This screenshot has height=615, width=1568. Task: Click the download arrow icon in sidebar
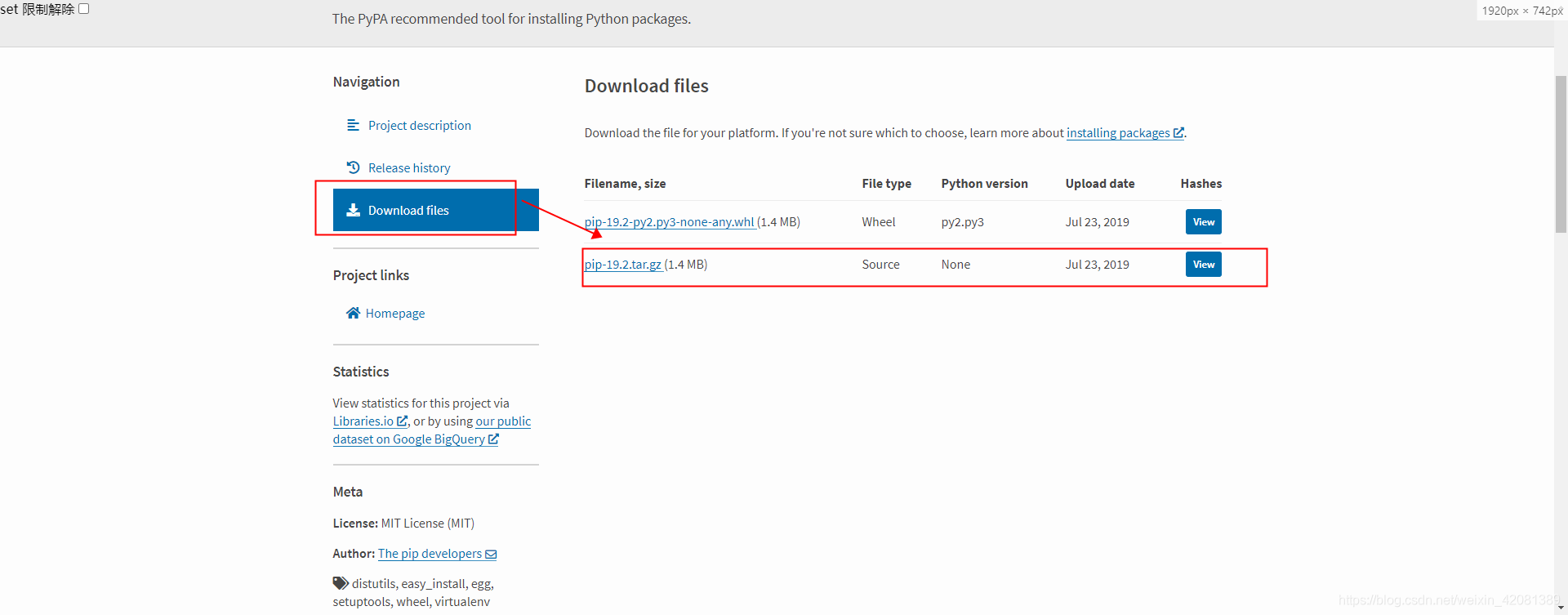coord(353,210)
